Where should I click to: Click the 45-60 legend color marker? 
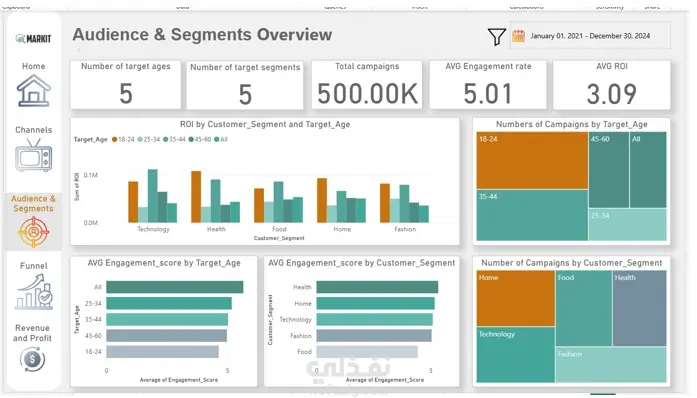(191, 140)
